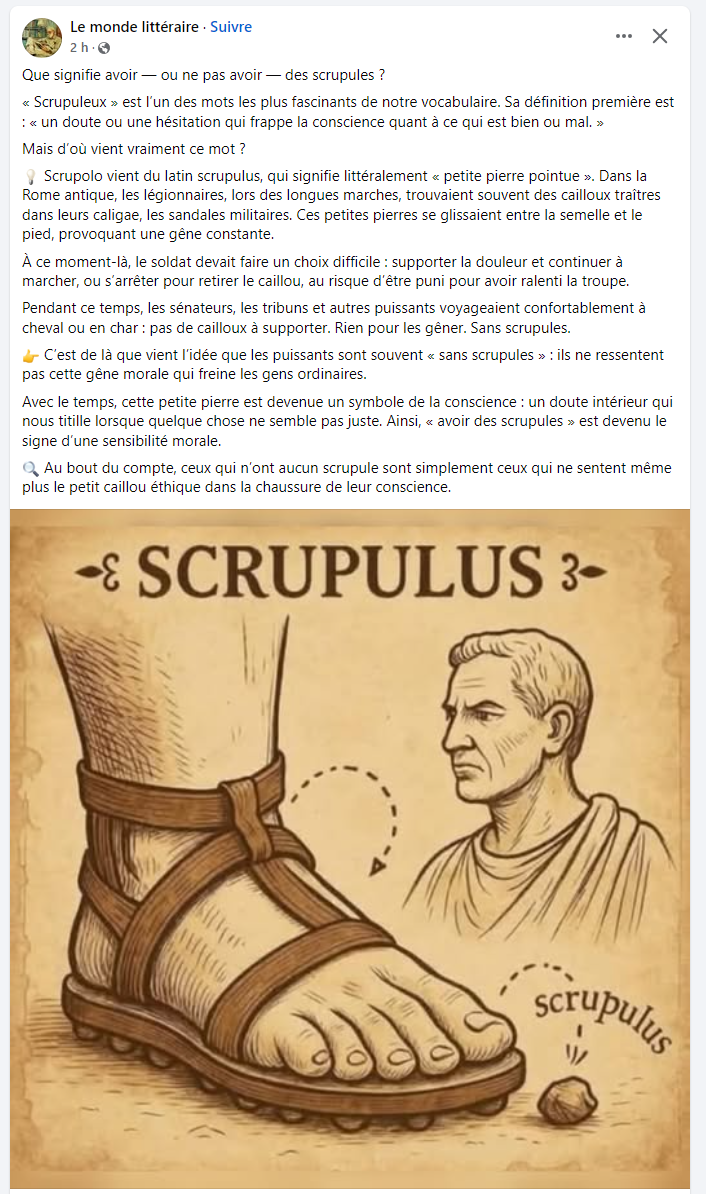Click the line Mais d'où vient vraiment ce mot
Image resolution: width=706 pixels, height=1194 pixels.
(134, 149)
